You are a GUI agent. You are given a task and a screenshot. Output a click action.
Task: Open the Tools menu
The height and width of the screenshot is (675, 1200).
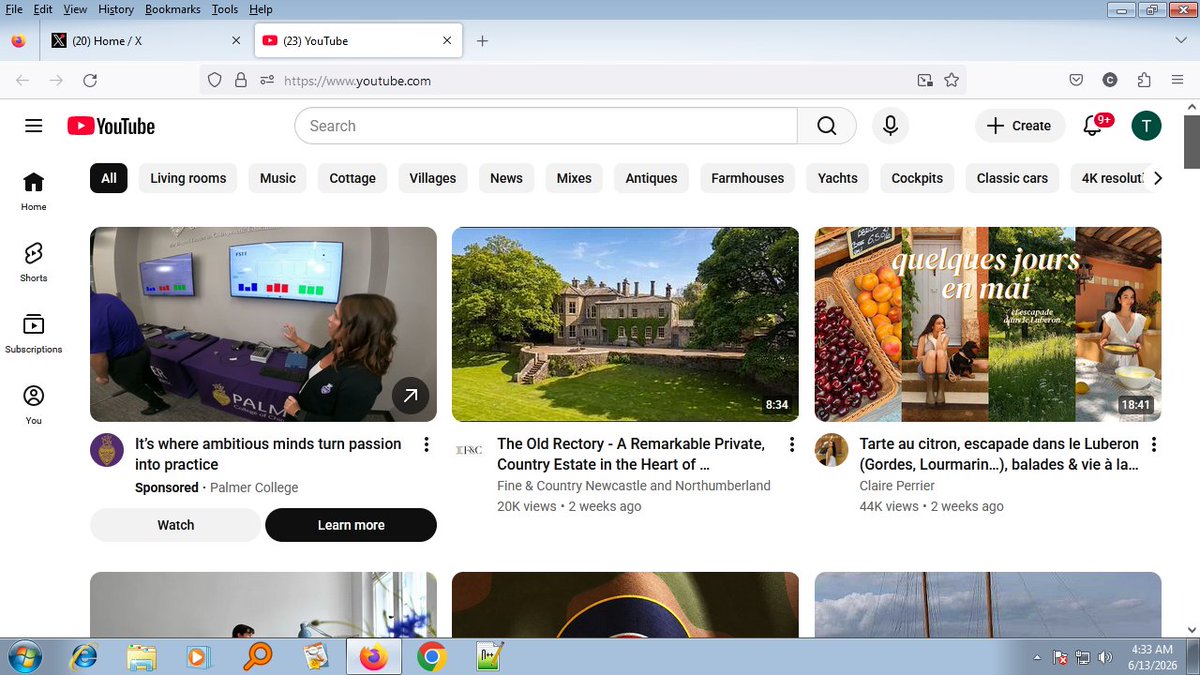[x=225, y=9]
